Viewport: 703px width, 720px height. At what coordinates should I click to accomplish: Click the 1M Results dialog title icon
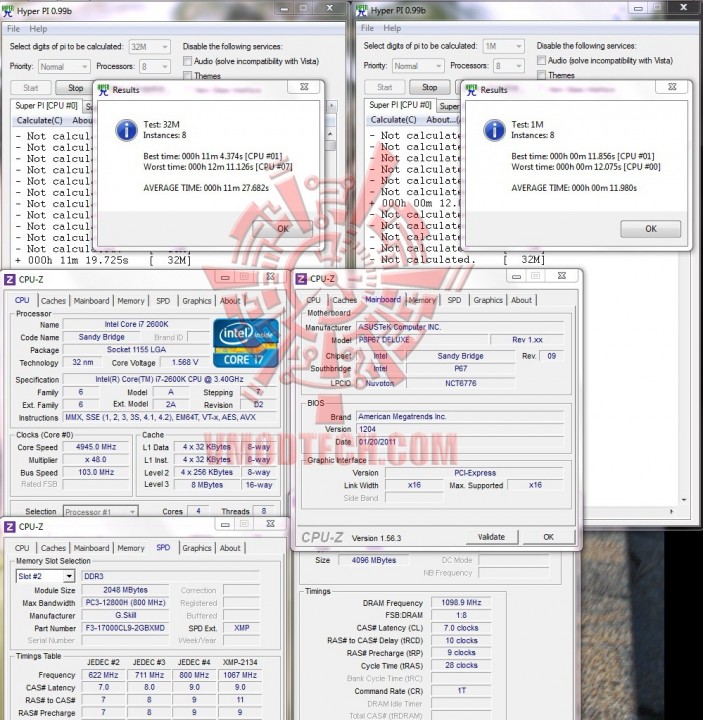coord(472,90)
